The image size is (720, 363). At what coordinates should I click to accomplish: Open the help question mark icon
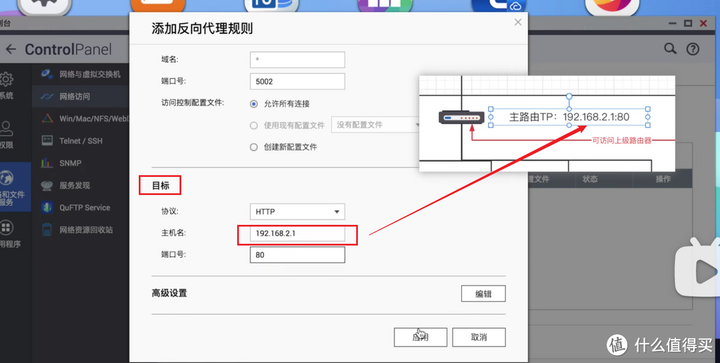(692, 49)
